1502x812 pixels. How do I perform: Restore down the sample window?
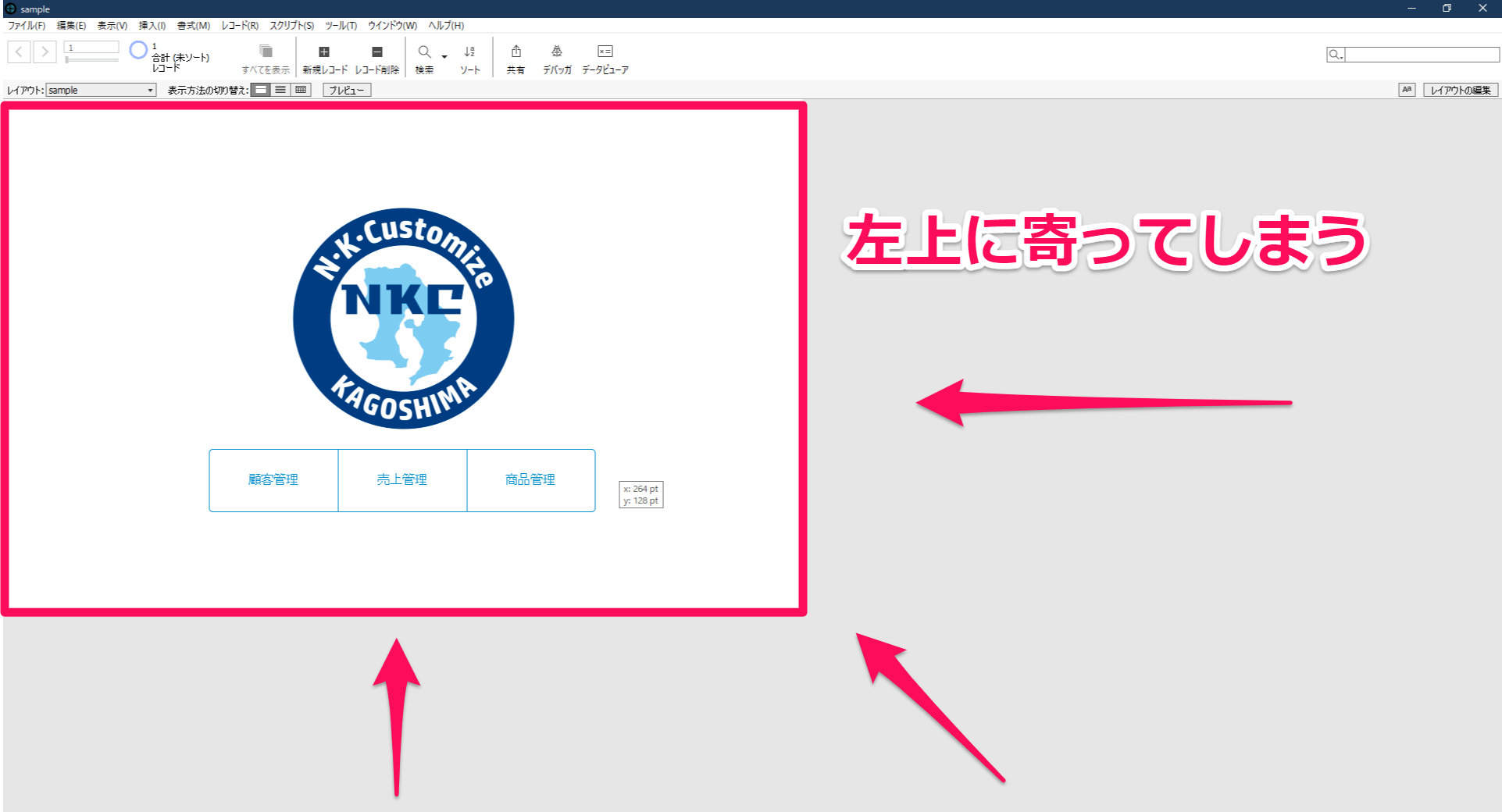(x=1447, y=9)
